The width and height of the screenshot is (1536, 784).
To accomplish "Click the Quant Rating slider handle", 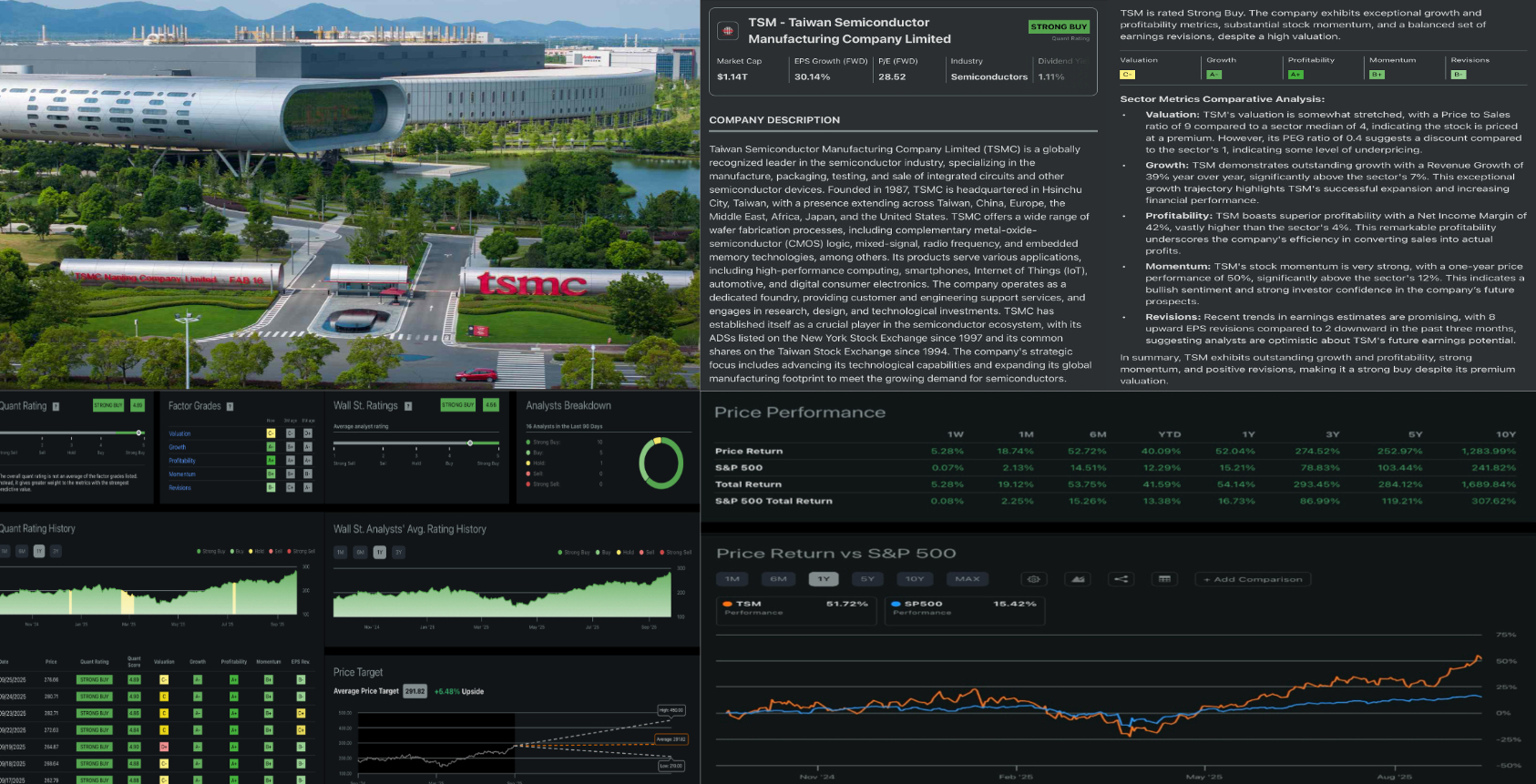I will [138, 433].
